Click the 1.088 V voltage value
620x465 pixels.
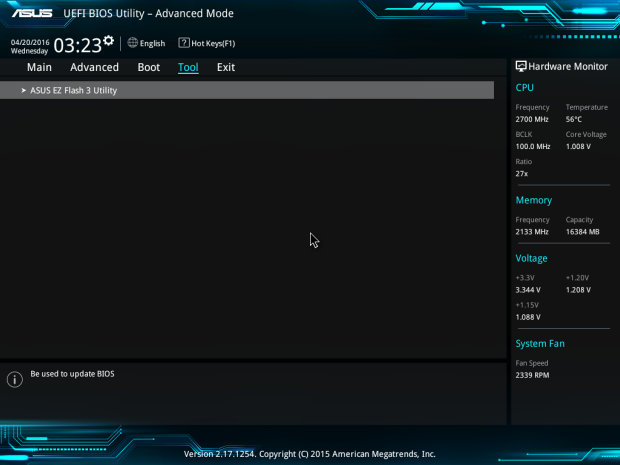[x=528, y=317]
